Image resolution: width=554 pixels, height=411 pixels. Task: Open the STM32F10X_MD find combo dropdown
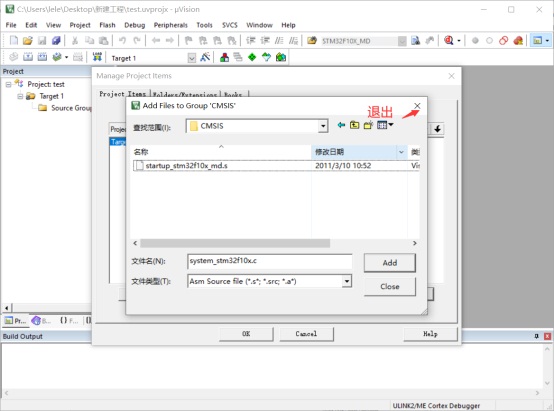pyautogui.click(x=402, y=41)
